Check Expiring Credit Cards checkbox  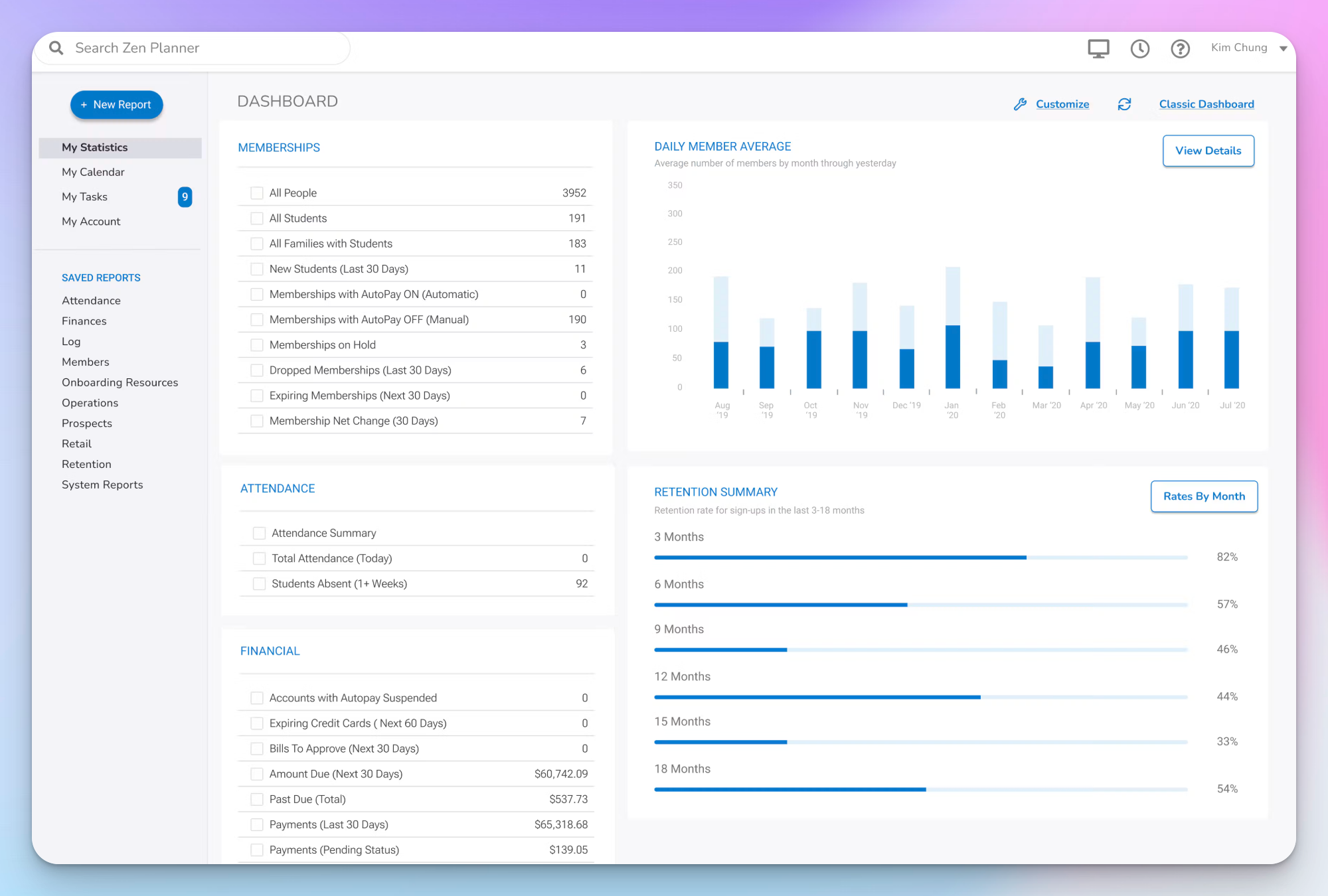256,723
